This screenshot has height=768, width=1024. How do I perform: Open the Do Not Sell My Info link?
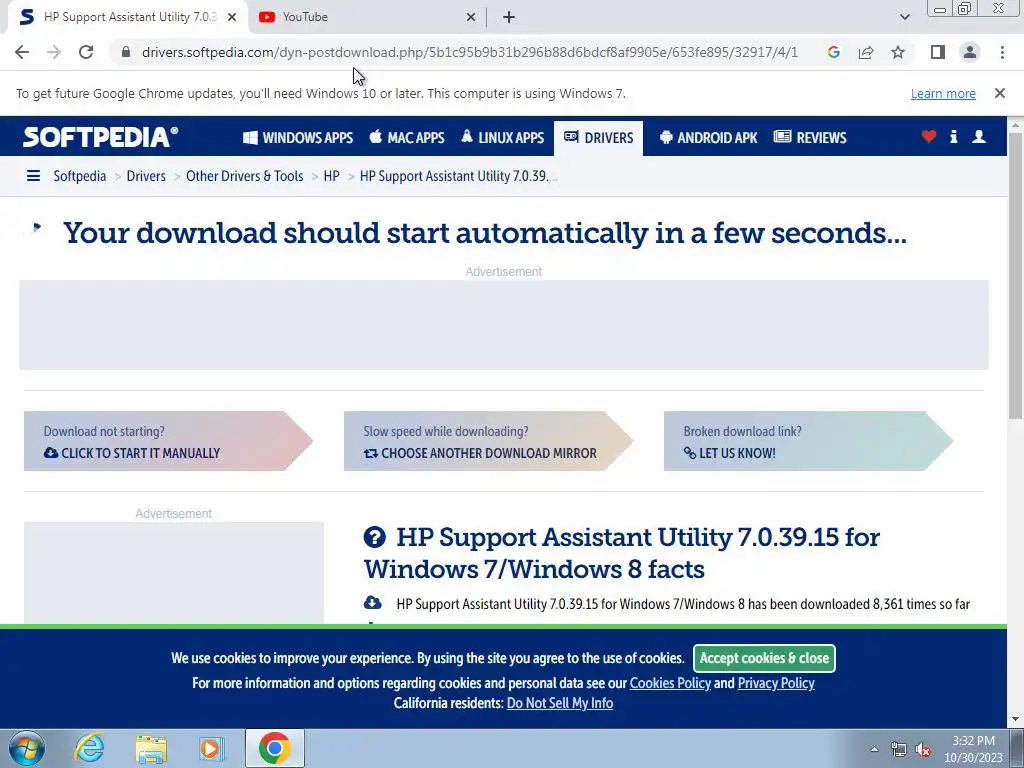point(560,703)
